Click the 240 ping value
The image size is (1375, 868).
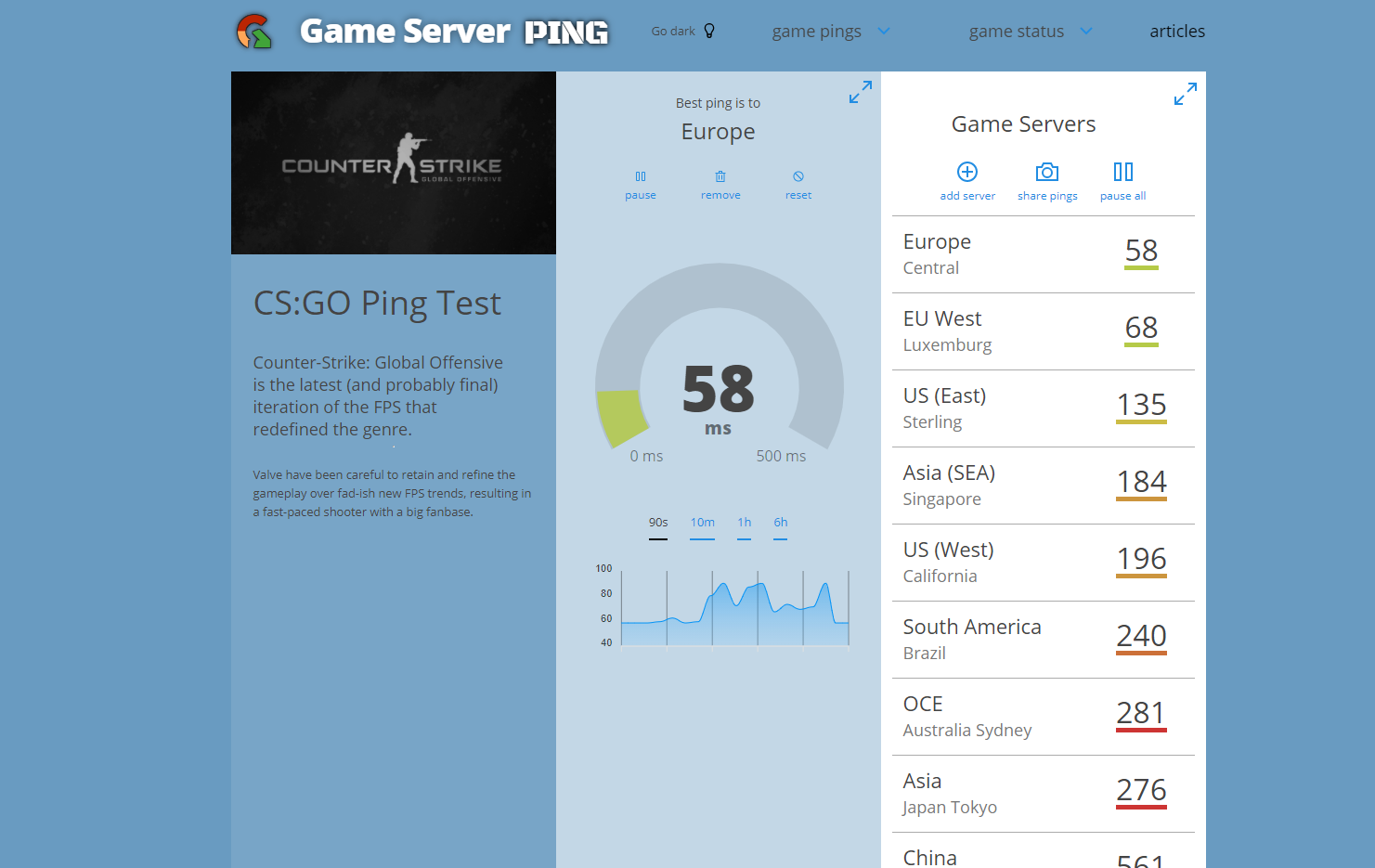click(x=1141, y=637)
